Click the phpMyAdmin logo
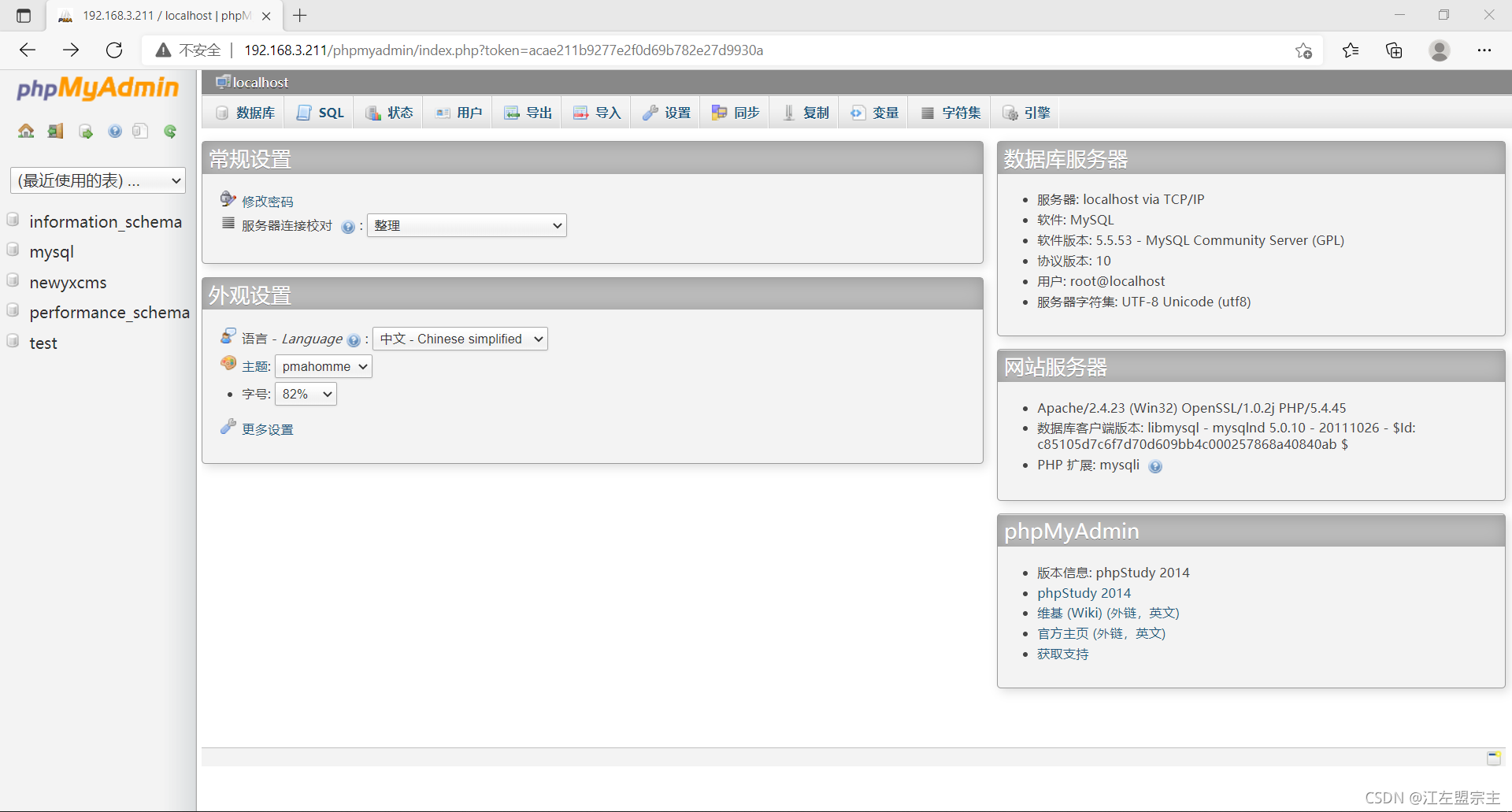 [98, 87]
